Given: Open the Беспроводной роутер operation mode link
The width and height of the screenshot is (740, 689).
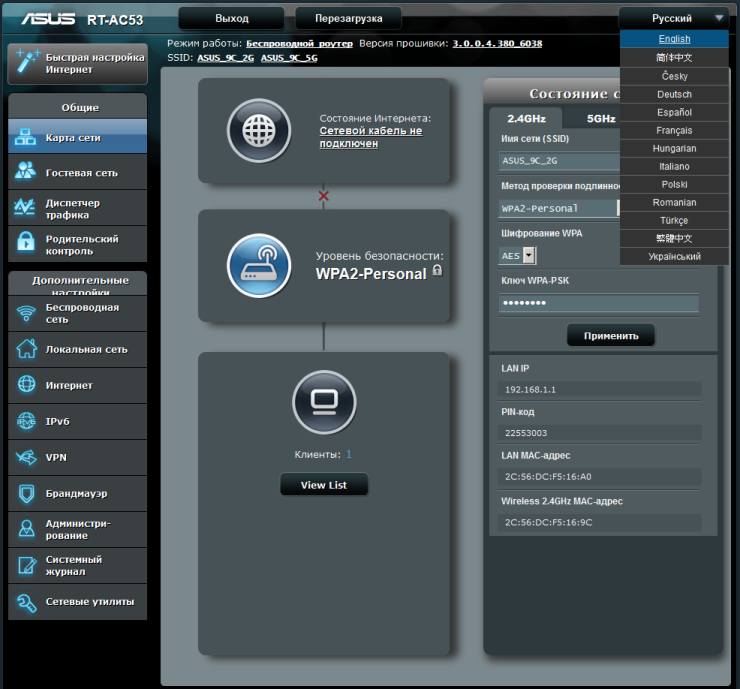Looking at the screenshot, I should click(299, 43).
